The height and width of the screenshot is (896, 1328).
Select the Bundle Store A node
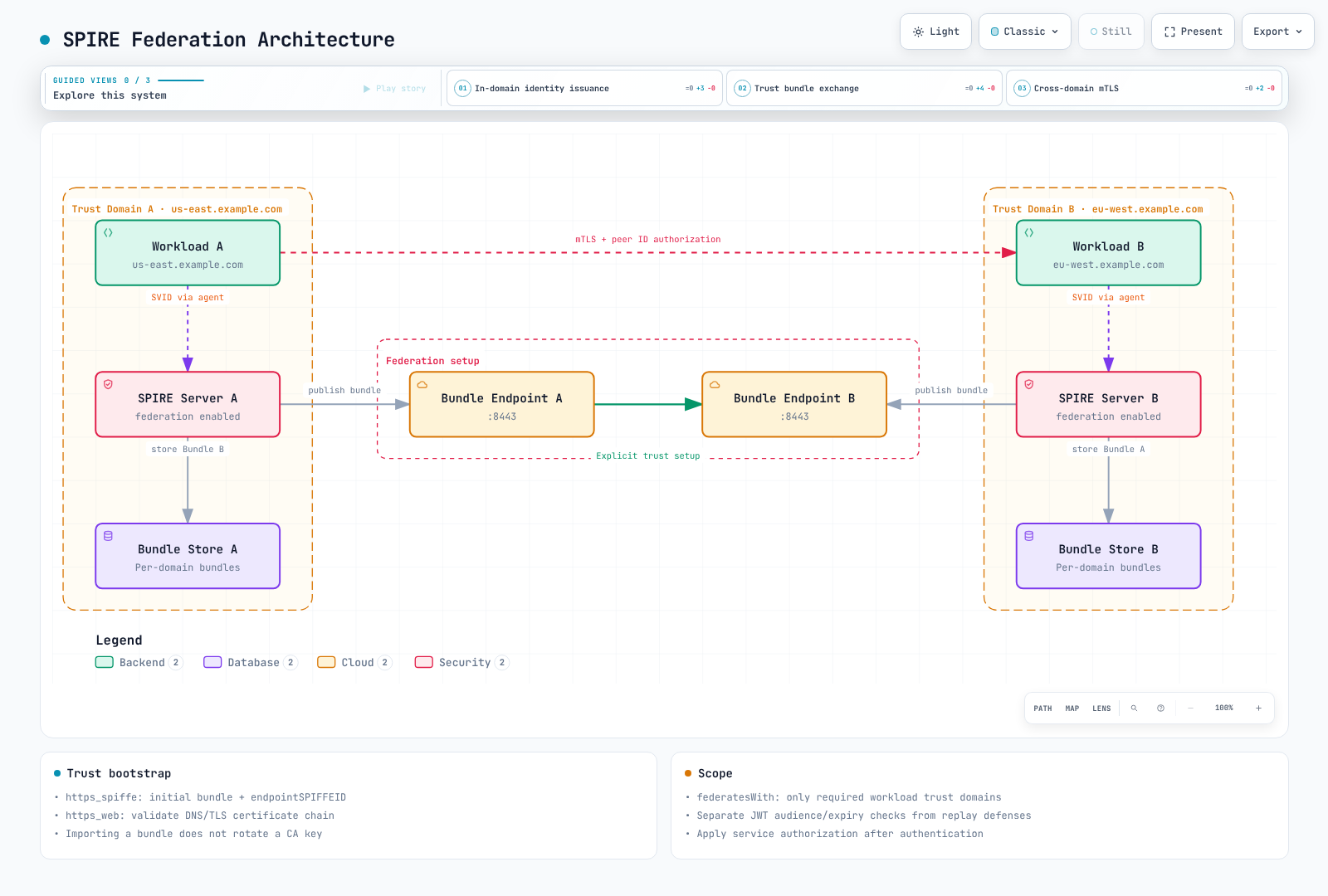(x=188, y=556)
